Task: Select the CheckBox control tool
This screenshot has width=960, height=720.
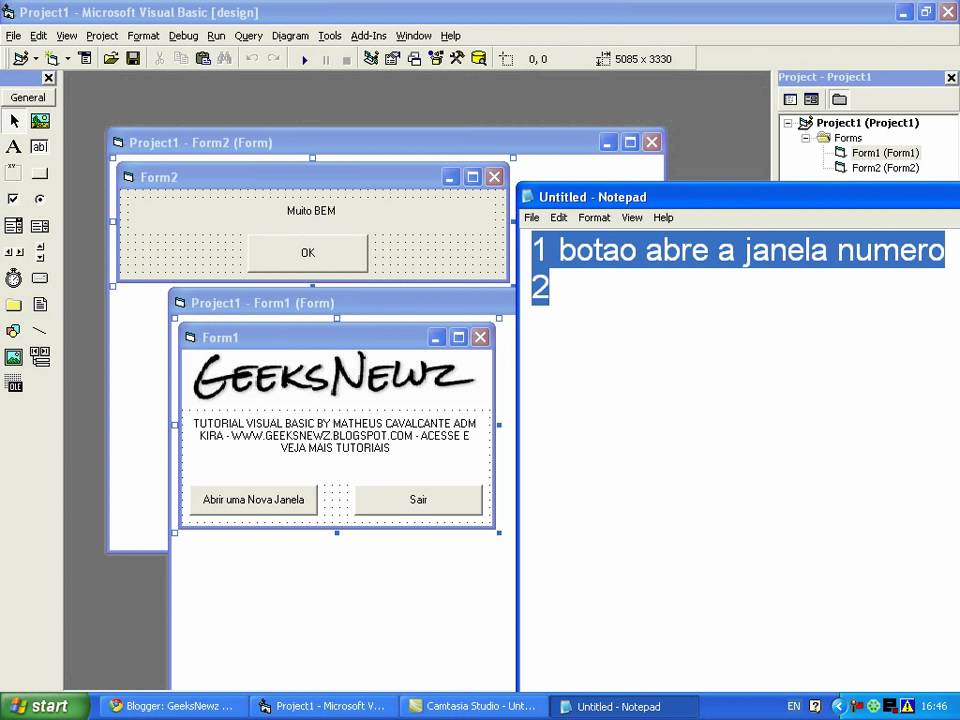Action: [13, 198]
